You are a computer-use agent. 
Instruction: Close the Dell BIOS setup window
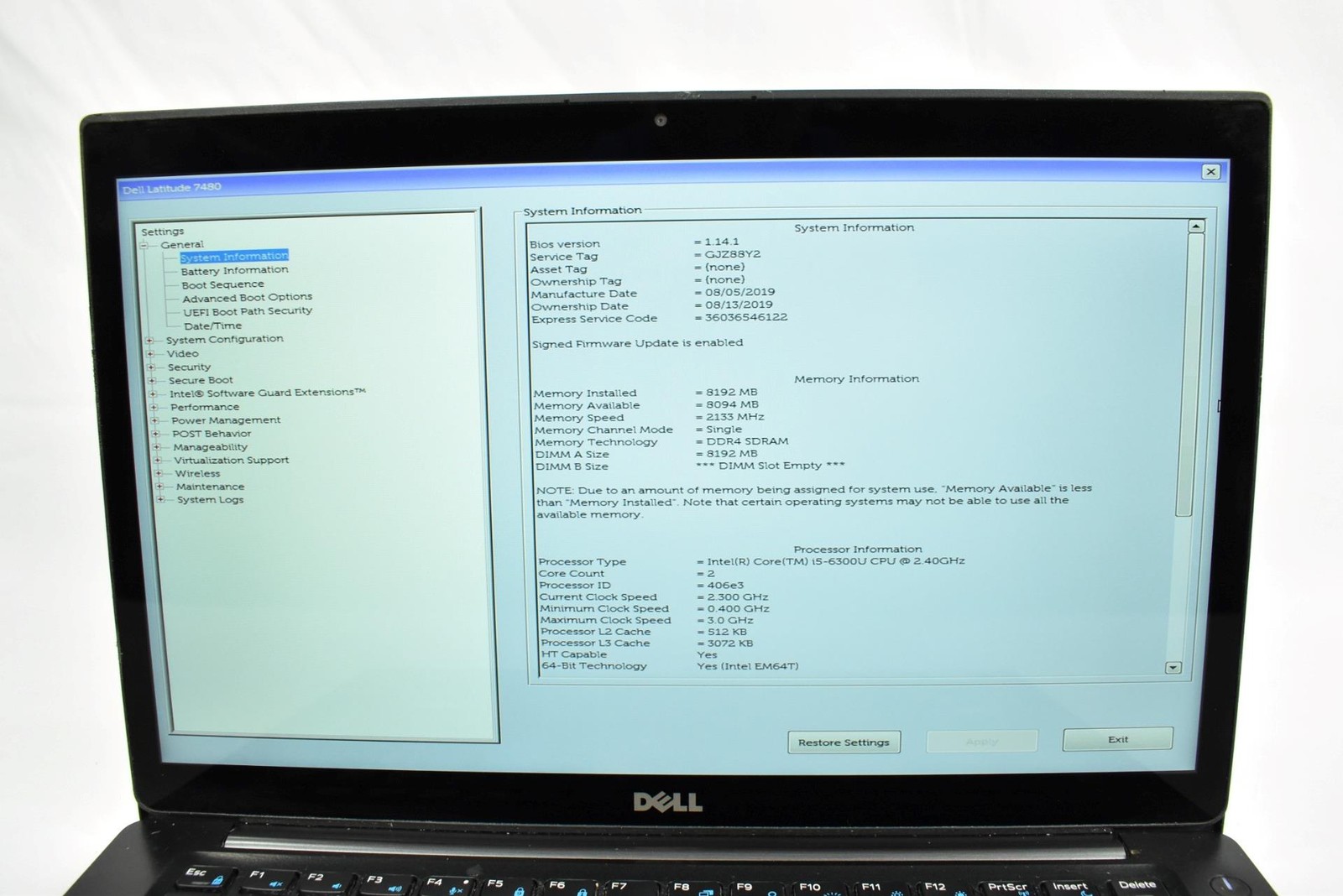tap(1210, 171)
